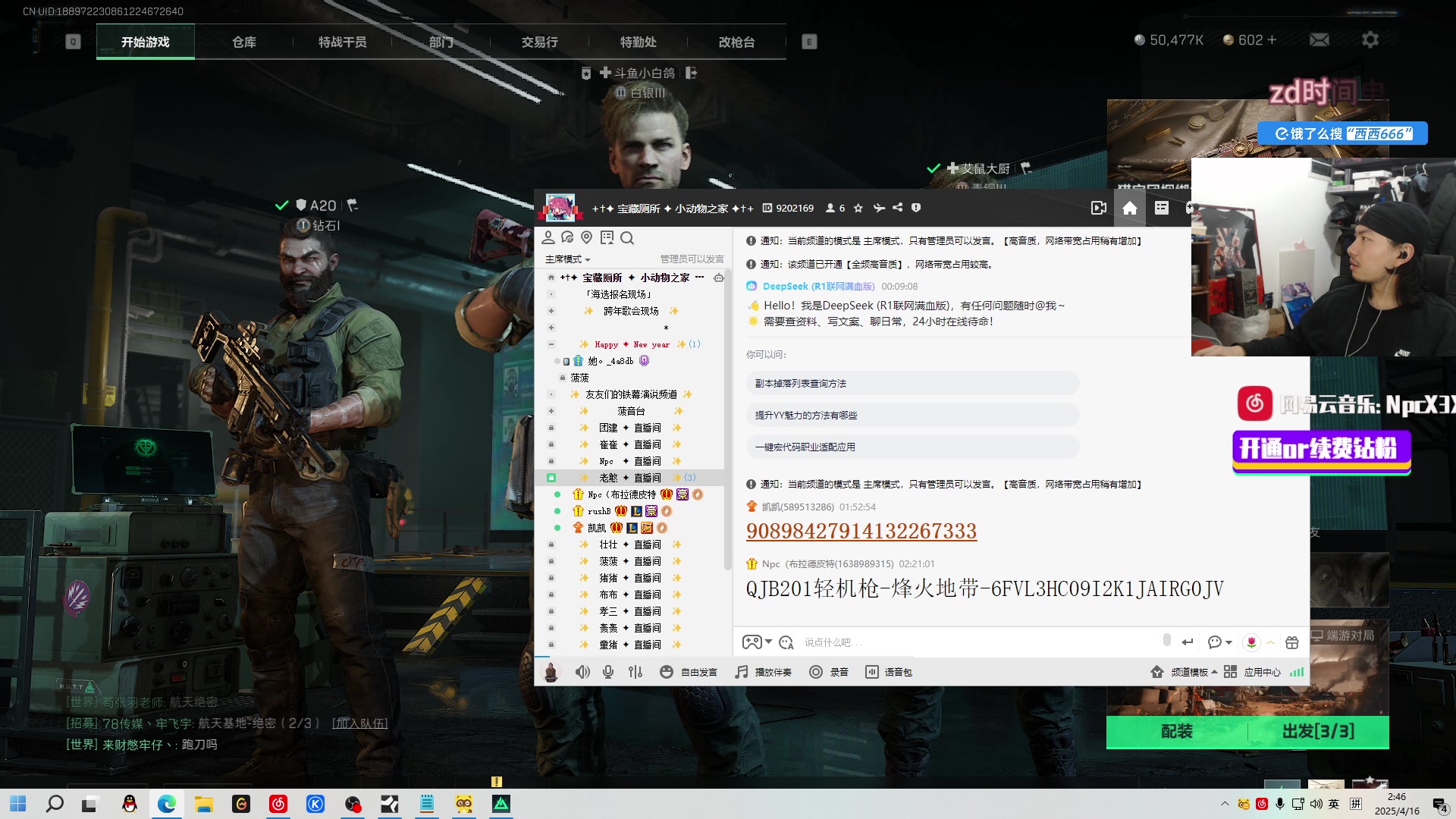Open the YY home icon tab
The image size is (1456, 819).
1129,208
